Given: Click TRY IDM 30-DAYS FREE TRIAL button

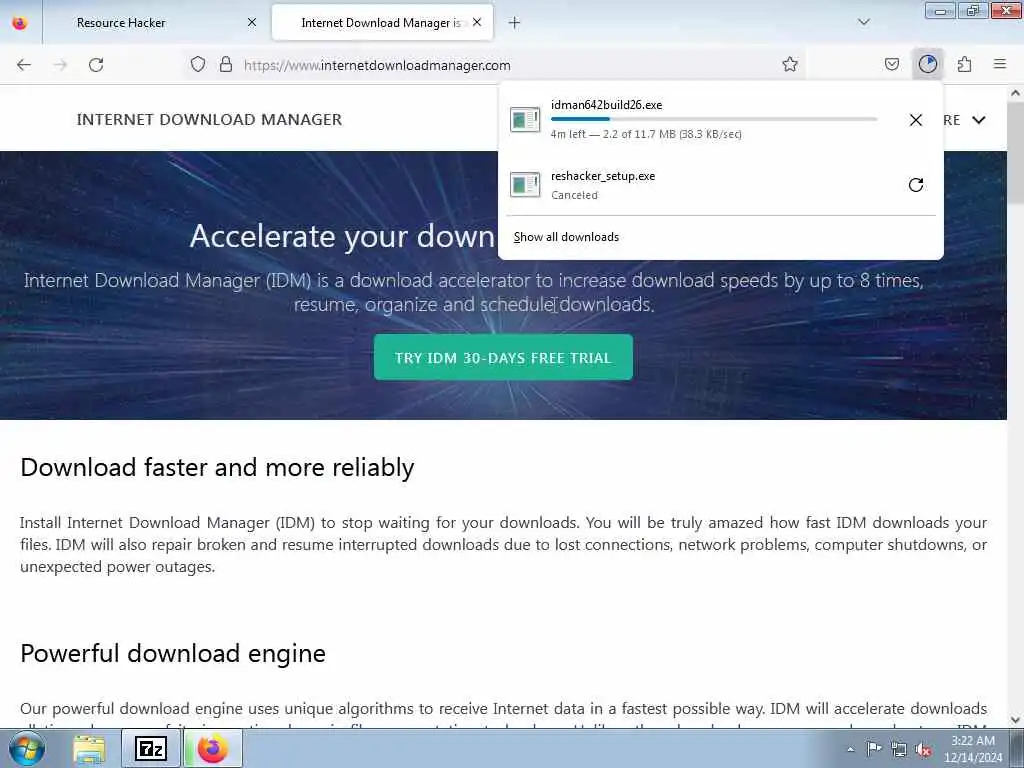Looking at the screenshot, I should [503, 357].
